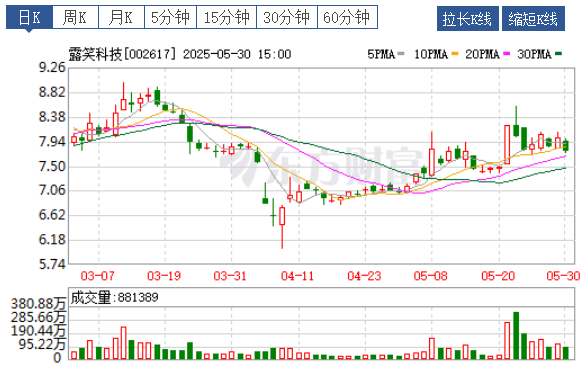
Task: Click the 04-11 date axis label
Action: tap(297, 276)
